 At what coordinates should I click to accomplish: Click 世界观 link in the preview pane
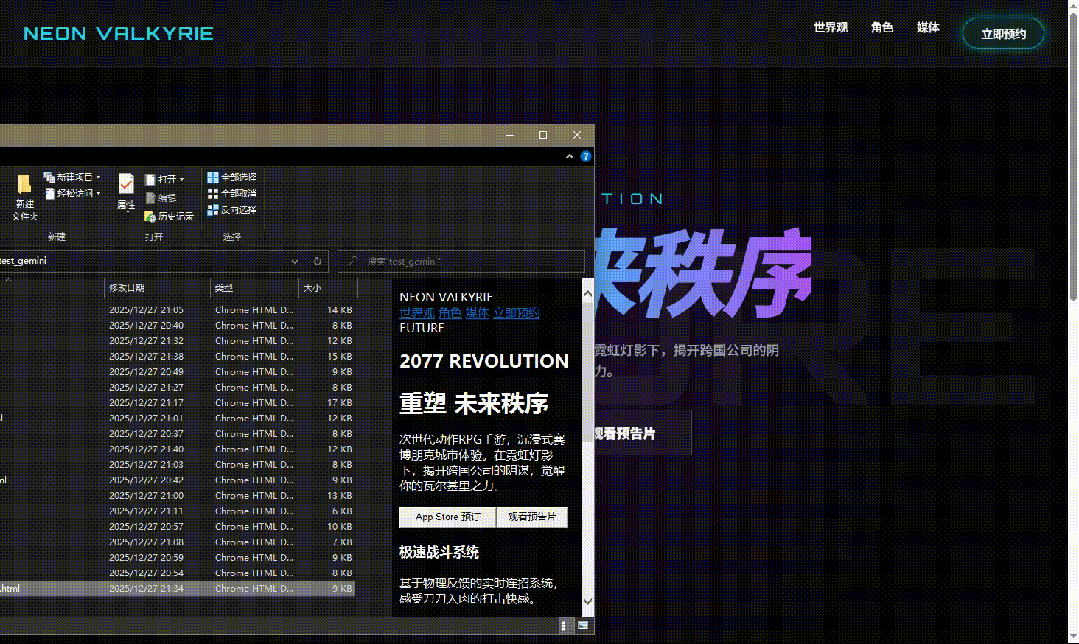click(x=416, y=313)
